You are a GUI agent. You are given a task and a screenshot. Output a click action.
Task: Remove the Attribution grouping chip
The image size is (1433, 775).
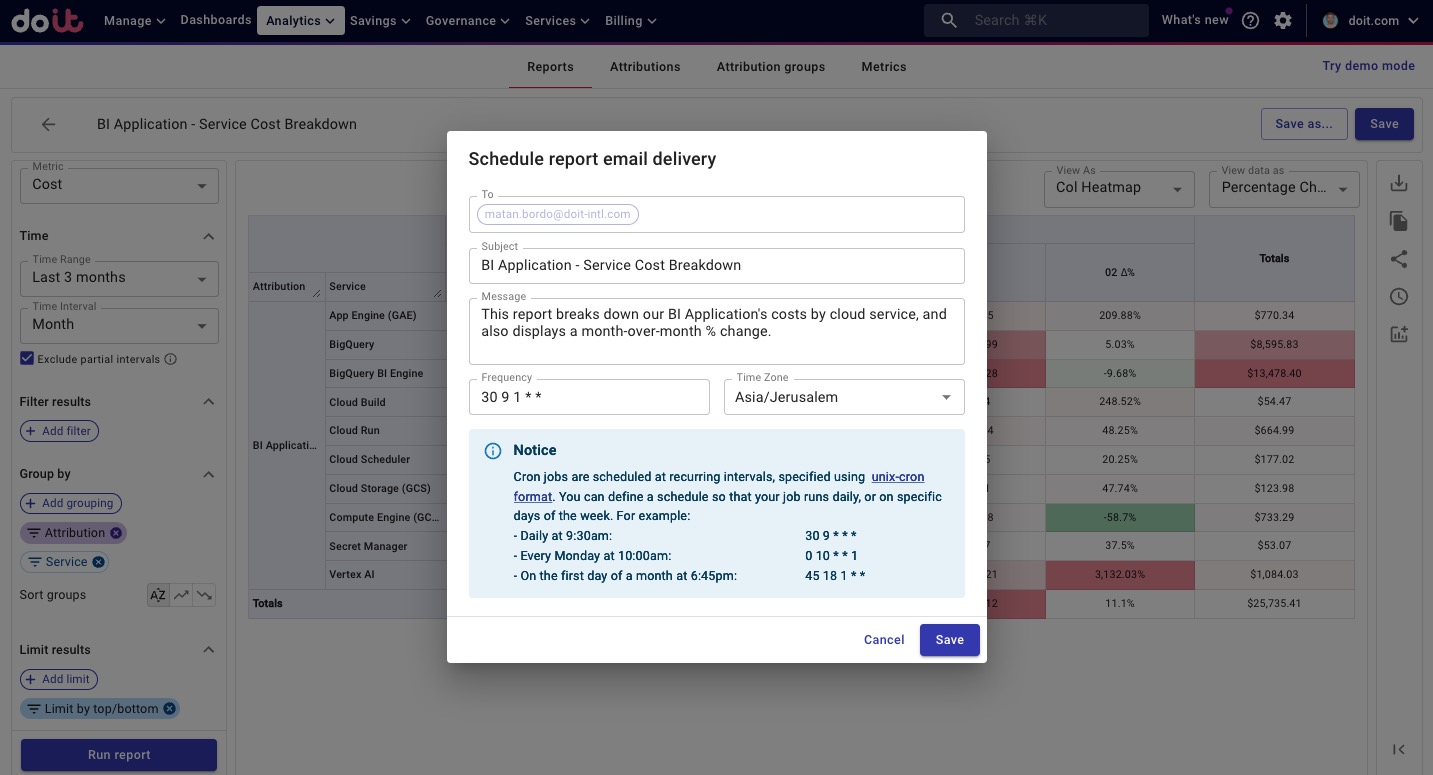pyautogui.click(x=116, y=533)
